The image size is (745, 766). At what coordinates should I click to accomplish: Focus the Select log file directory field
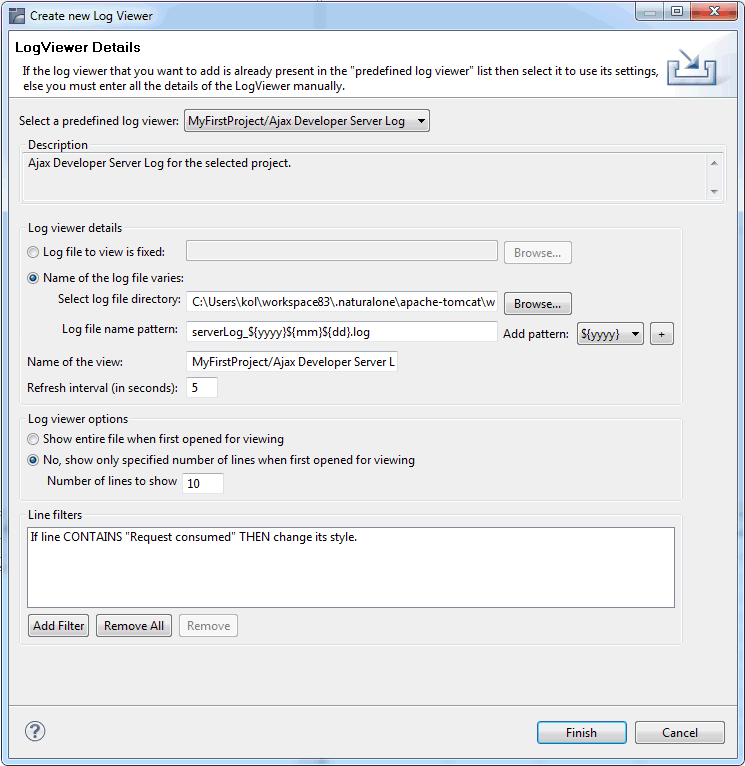pyautogui.click(x=342, y=302)
